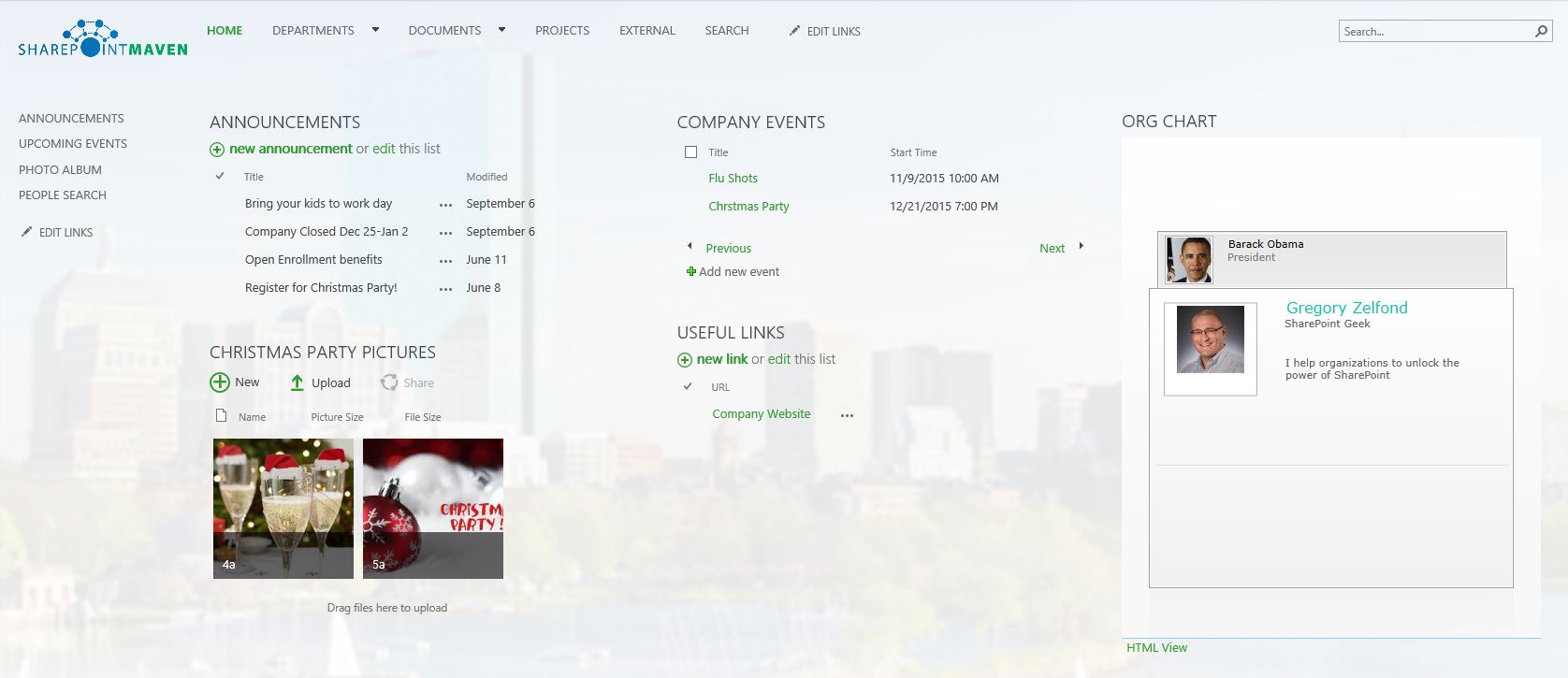Screen dimensions: 1568x678
Task: Click the Barack Obama name in org chart
Action: pyautogui.click(x=1266, y=244)
